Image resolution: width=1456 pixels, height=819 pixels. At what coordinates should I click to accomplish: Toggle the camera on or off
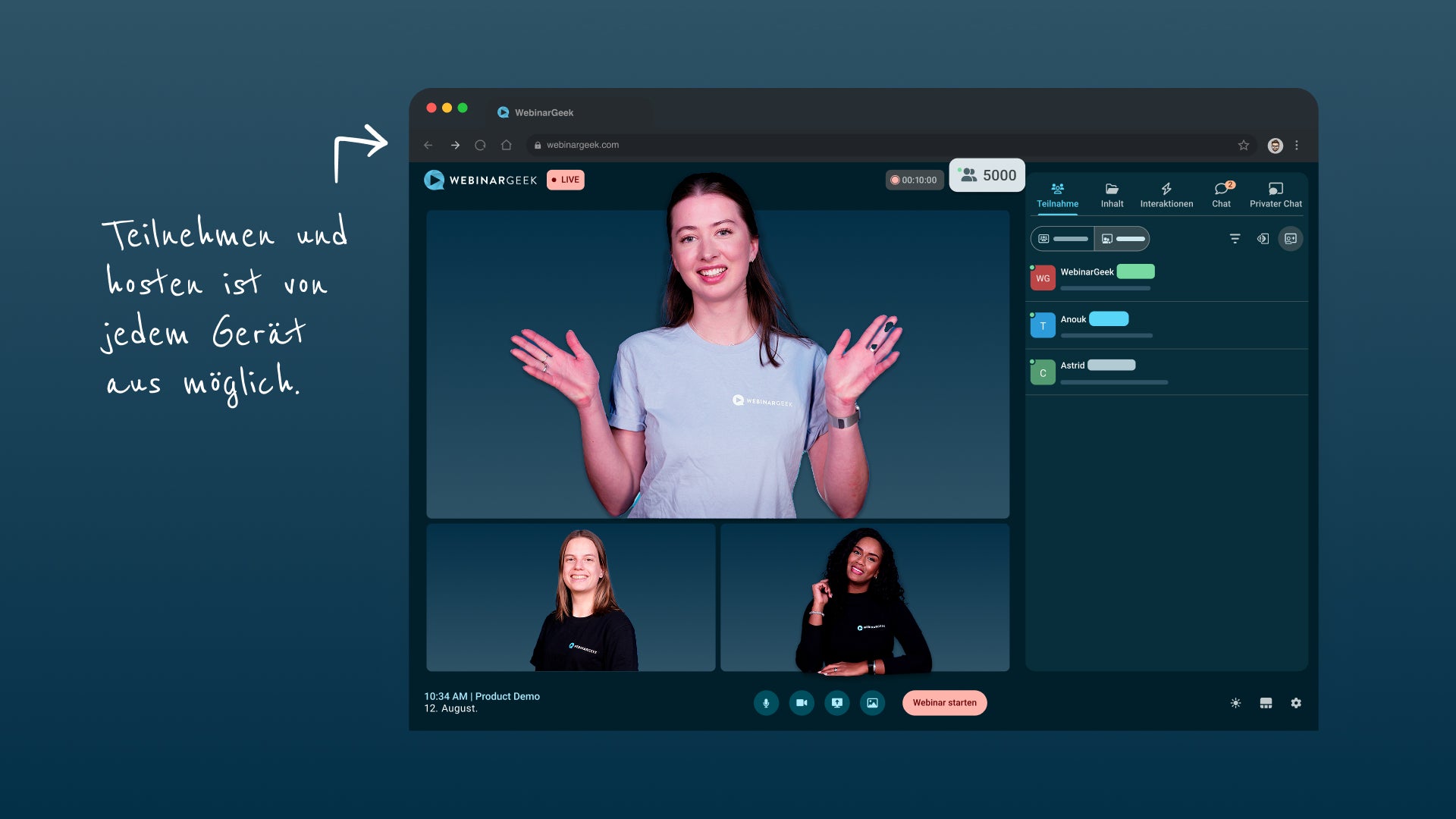pos(802,703)
